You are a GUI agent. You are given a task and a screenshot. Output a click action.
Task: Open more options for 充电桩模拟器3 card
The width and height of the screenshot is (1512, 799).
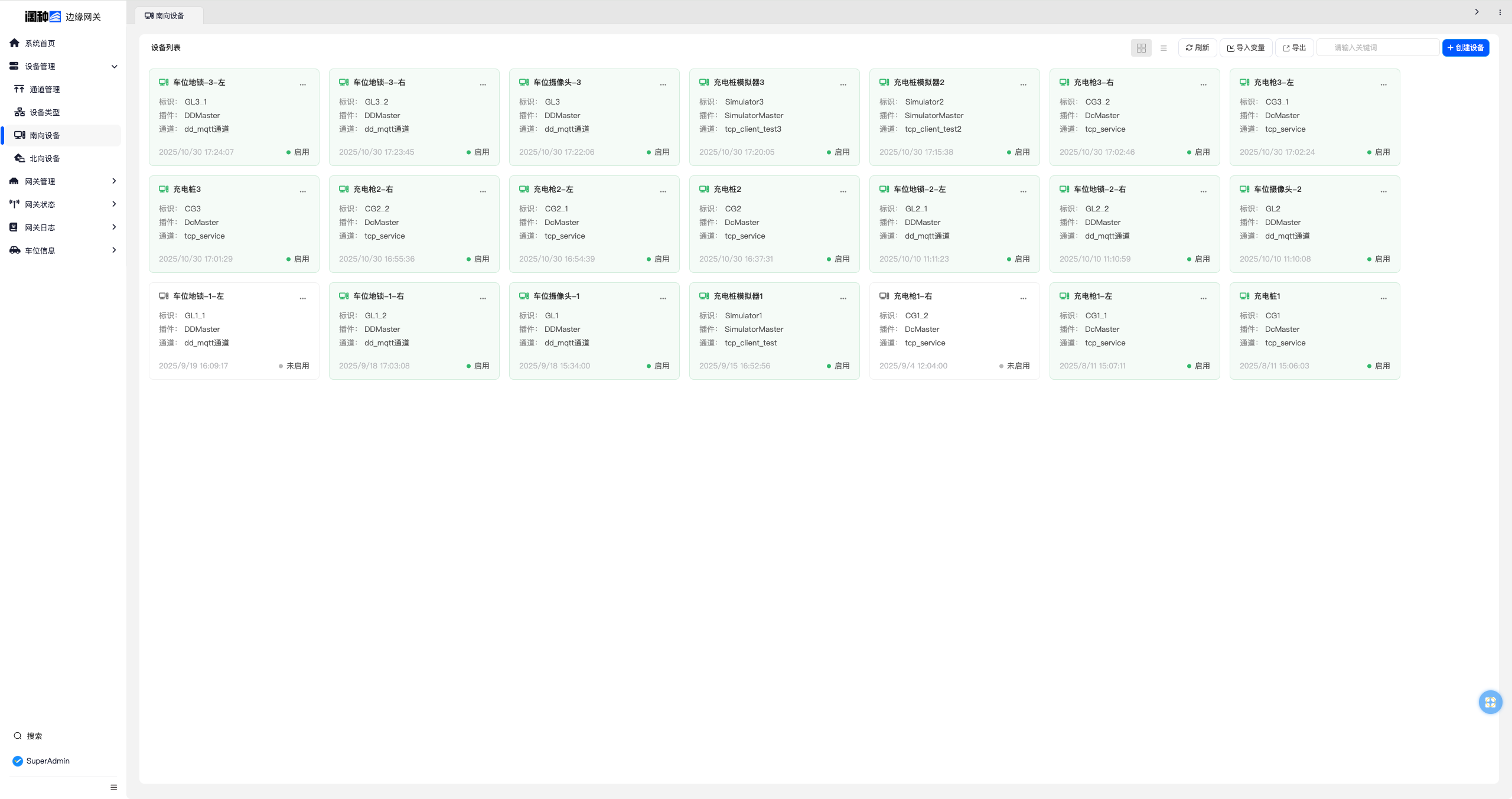tap(843, 84)
